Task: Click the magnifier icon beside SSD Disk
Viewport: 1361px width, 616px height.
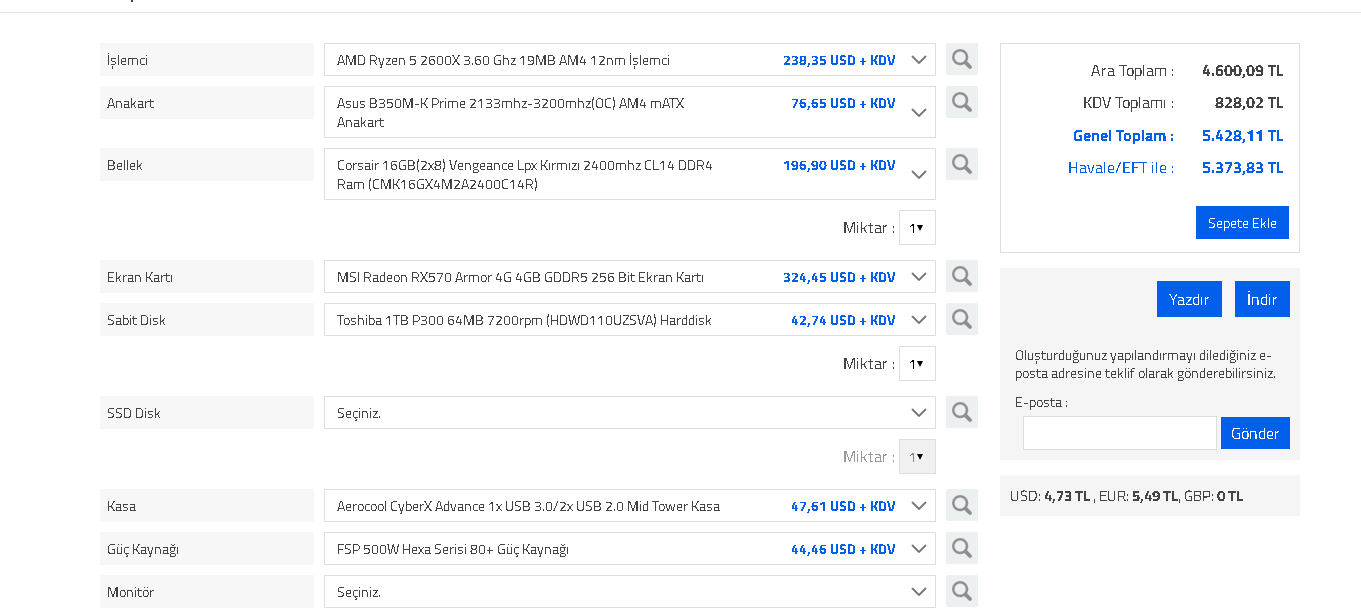Action: tap(961, 412)
